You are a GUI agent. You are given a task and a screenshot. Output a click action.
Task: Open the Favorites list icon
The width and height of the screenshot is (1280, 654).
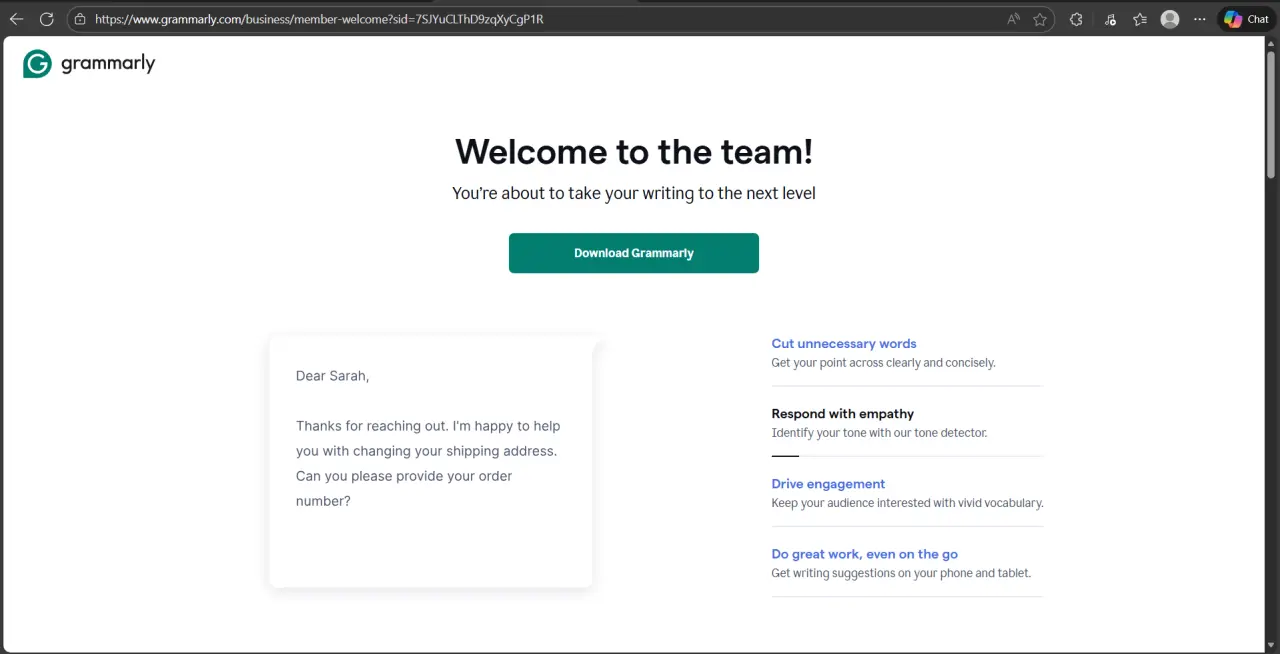[1140, 19]
